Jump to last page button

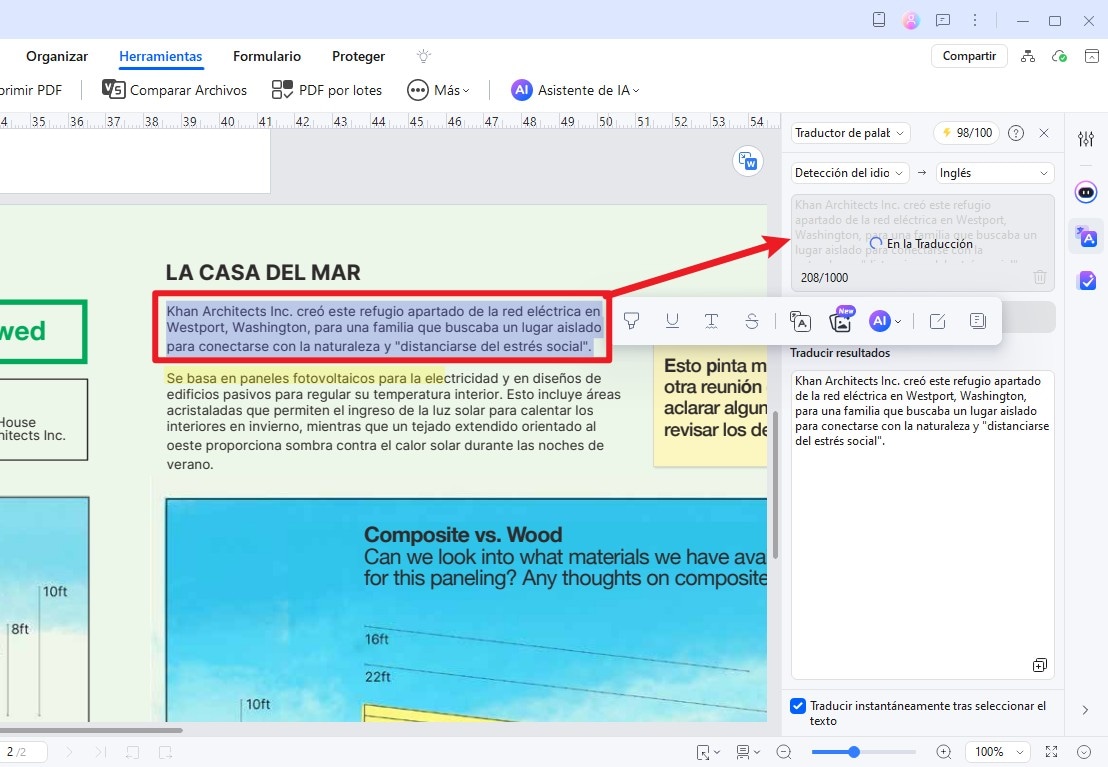pyautogui.click(x=100, y=752)
